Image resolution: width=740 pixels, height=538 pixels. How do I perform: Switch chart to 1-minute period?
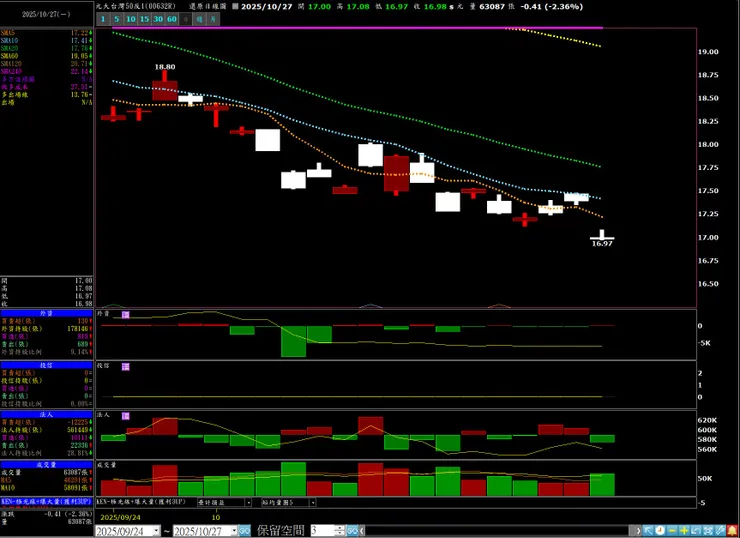click(103, 19)
